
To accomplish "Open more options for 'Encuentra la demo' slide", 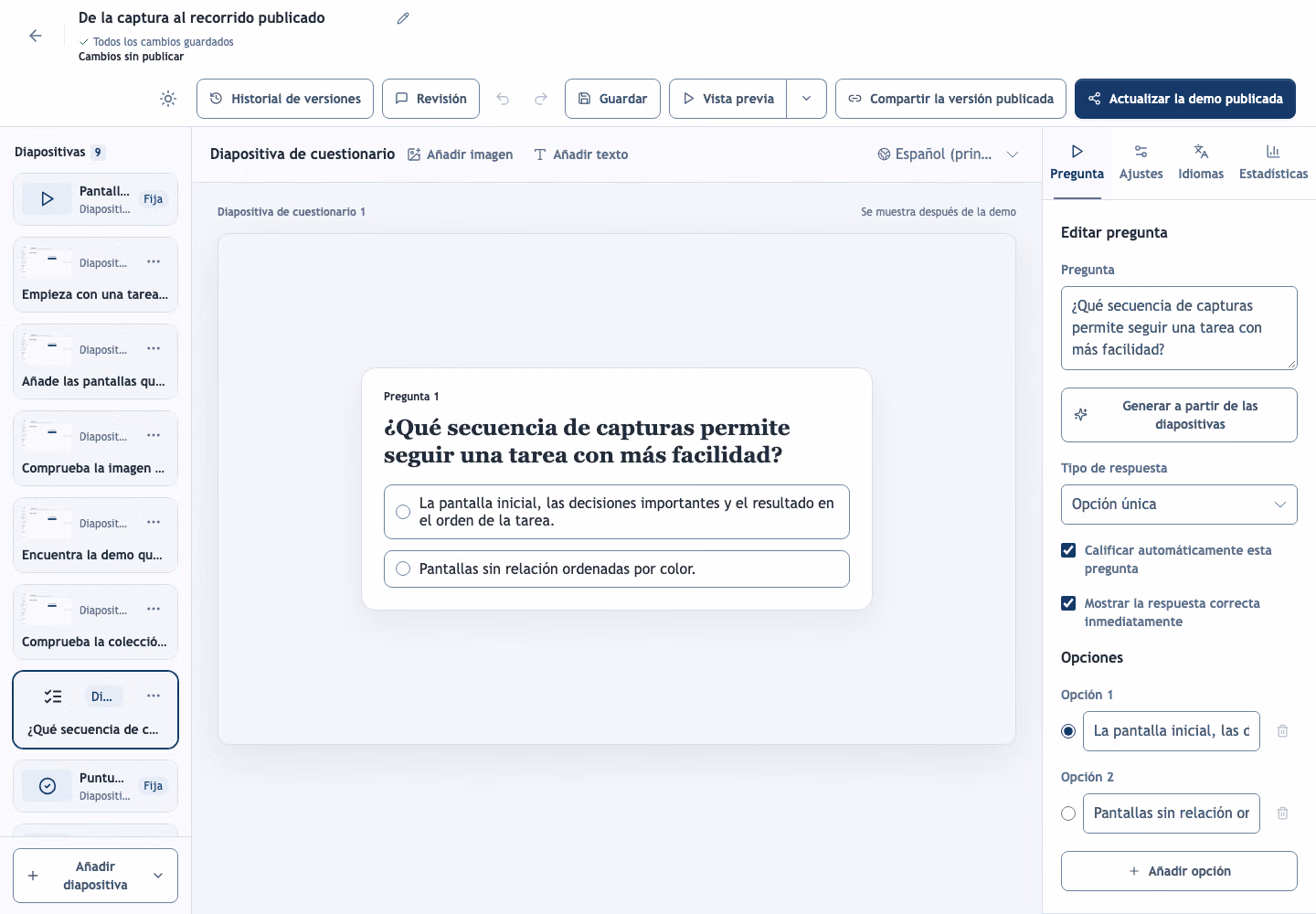I will click(154, 523).
